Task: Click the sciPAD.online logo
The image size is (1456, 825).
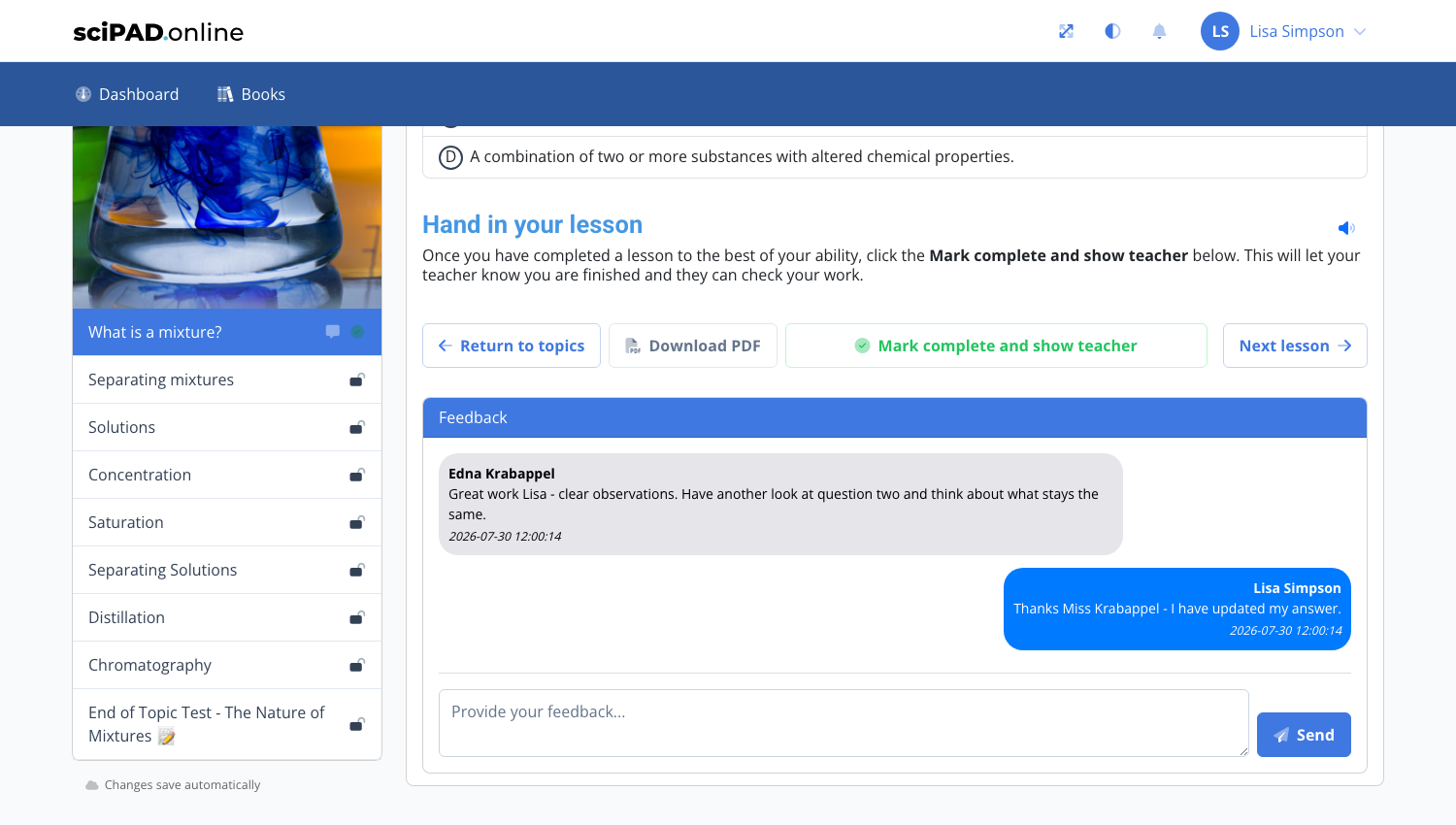Action: (158, 32)
